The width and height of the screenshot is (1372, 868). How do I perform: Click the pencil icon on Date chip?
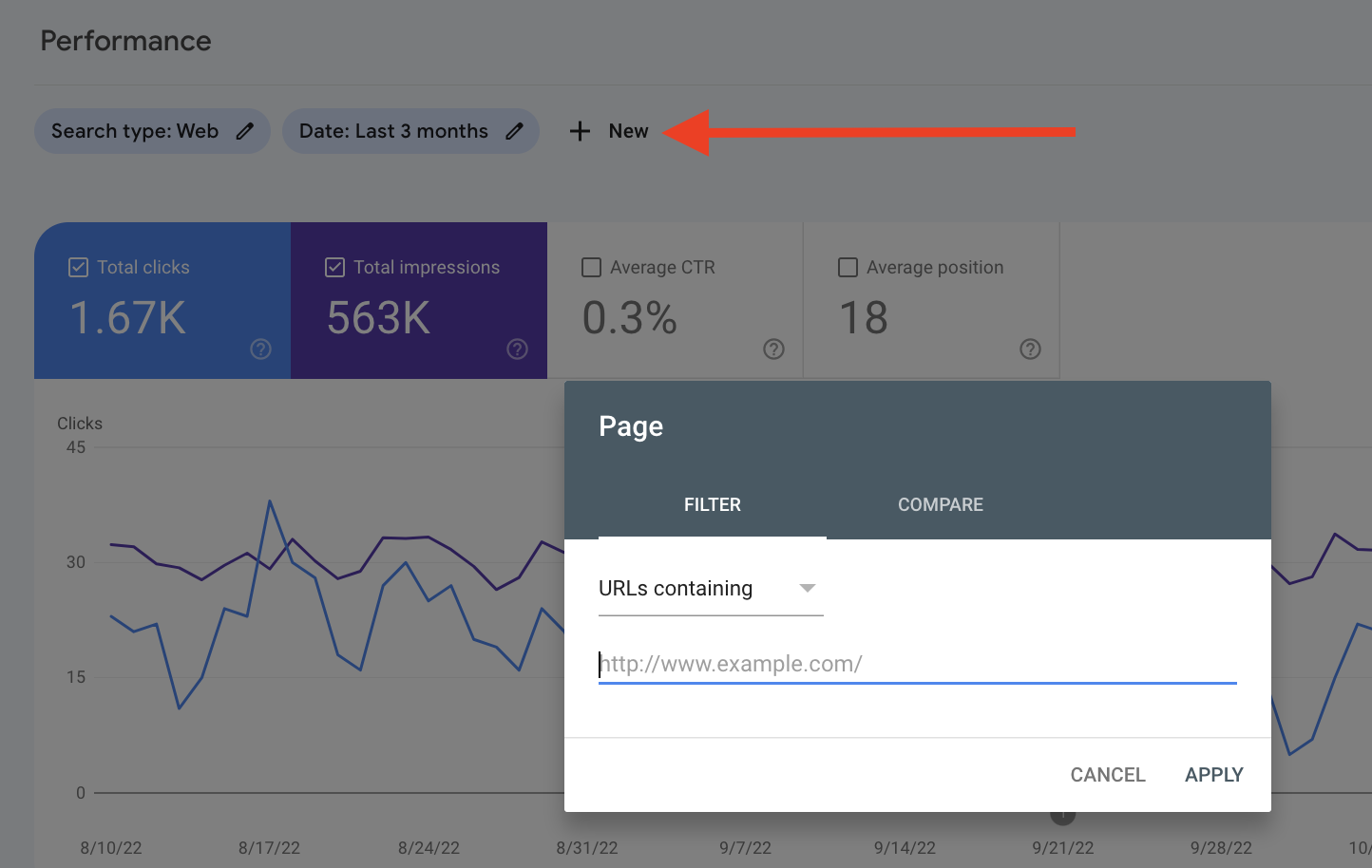coord(514,131)
